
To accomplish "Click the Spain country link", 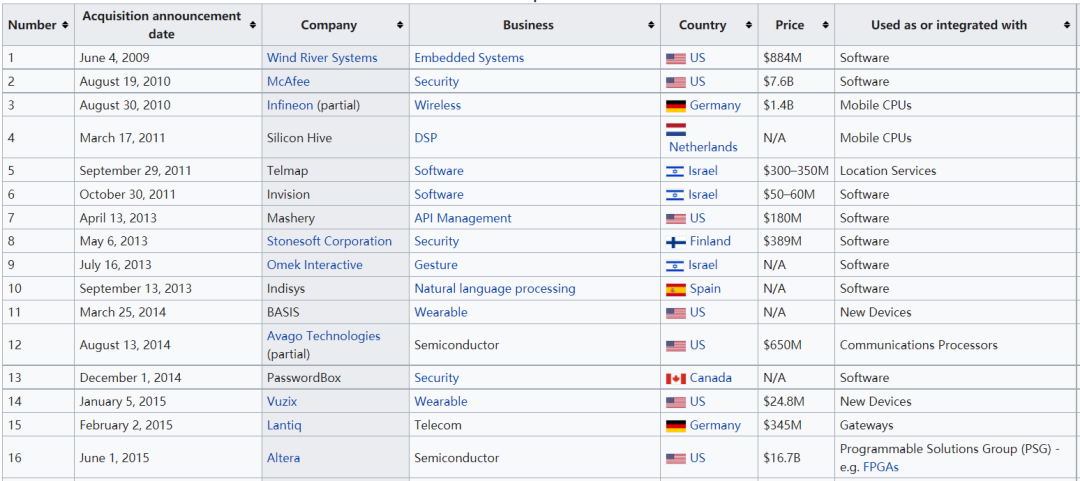I will 705,289.
